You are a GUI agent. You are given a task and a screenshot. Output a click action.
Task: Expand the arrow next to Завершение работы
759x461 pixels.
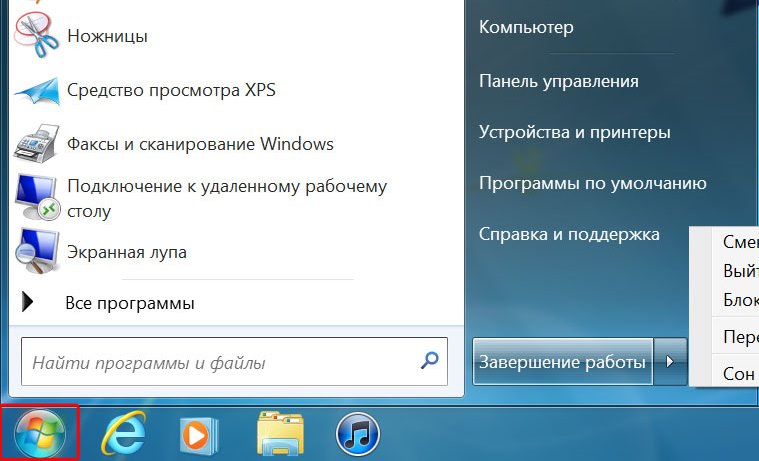coord(671,362)
